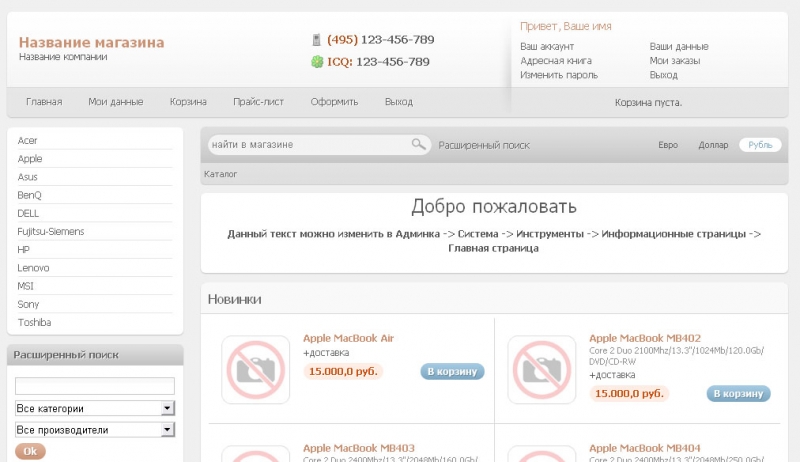Switch currency to Доллар
The width and height of the screenshot is (800, 462).
(x=713, y=145)
